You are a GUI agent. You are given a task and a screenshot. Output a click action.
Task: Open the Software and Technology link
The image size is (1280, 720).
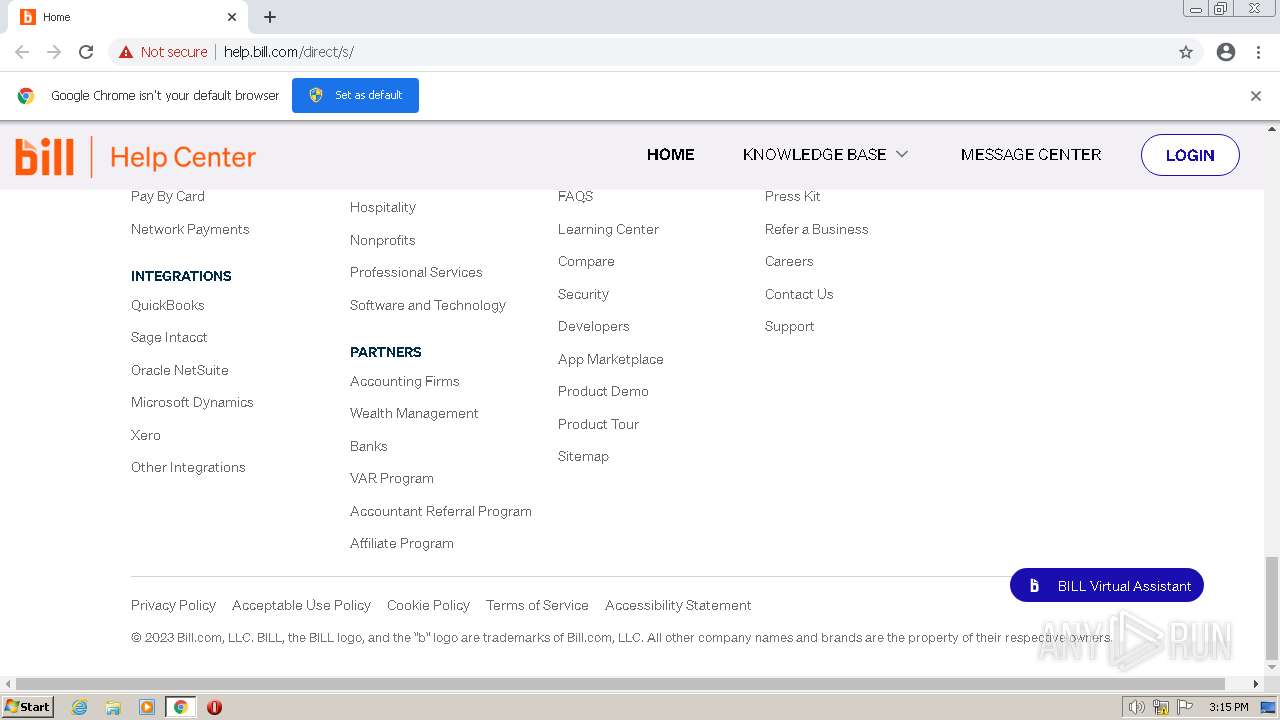point(428,305)
